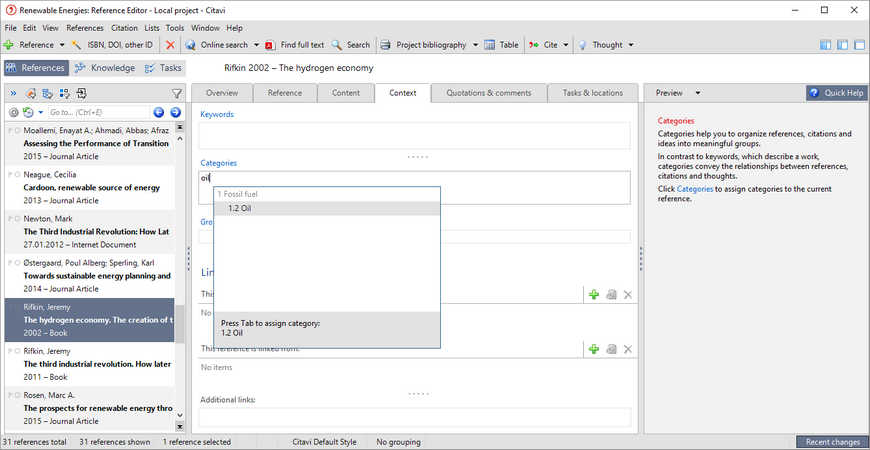Switch to the Content tab
870x450 pixels.
(346, 93)
